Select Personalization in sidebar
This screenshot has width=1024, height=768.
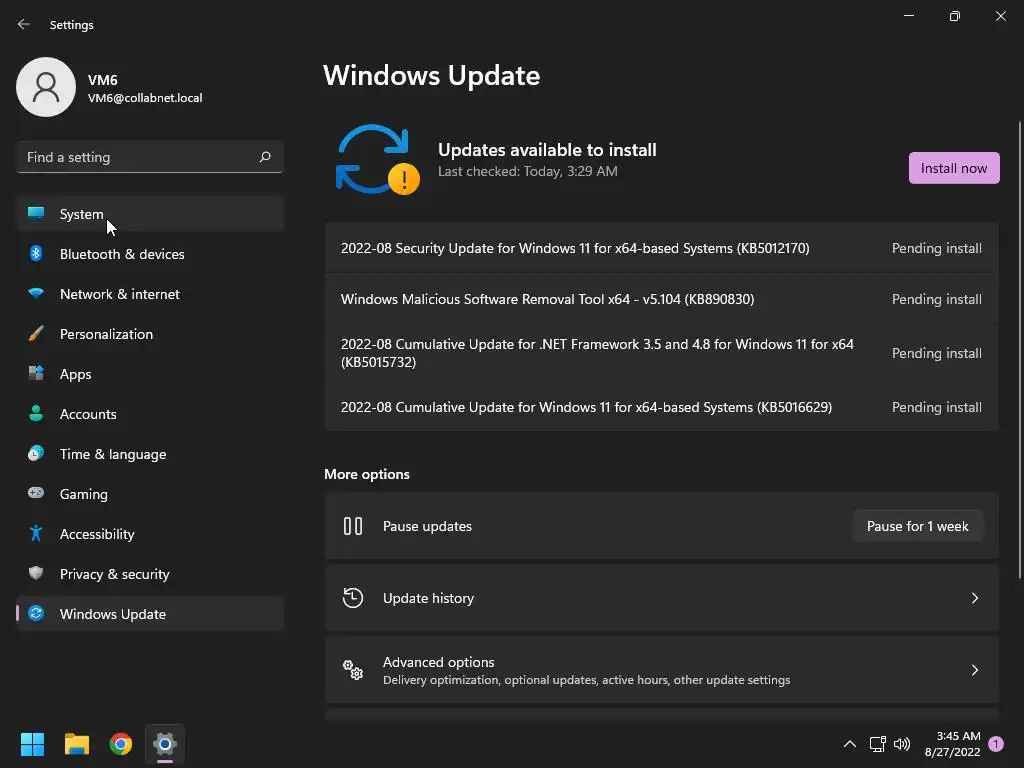pyautogui.click(x=150, y=334)
